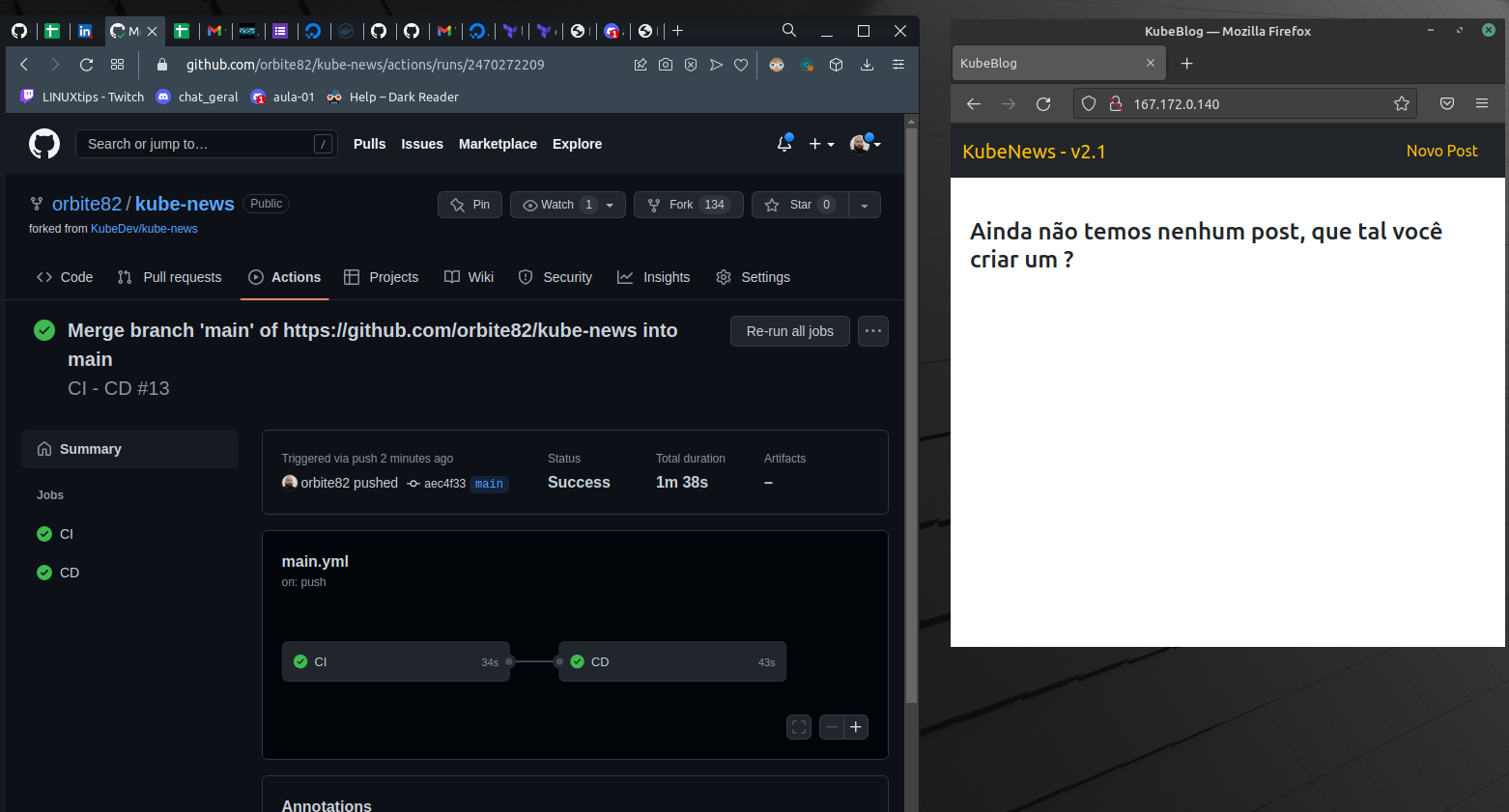1509x812 pixels.
Task: Close the KubeBlog Firefox tab
Action: tap(1151, 63)
